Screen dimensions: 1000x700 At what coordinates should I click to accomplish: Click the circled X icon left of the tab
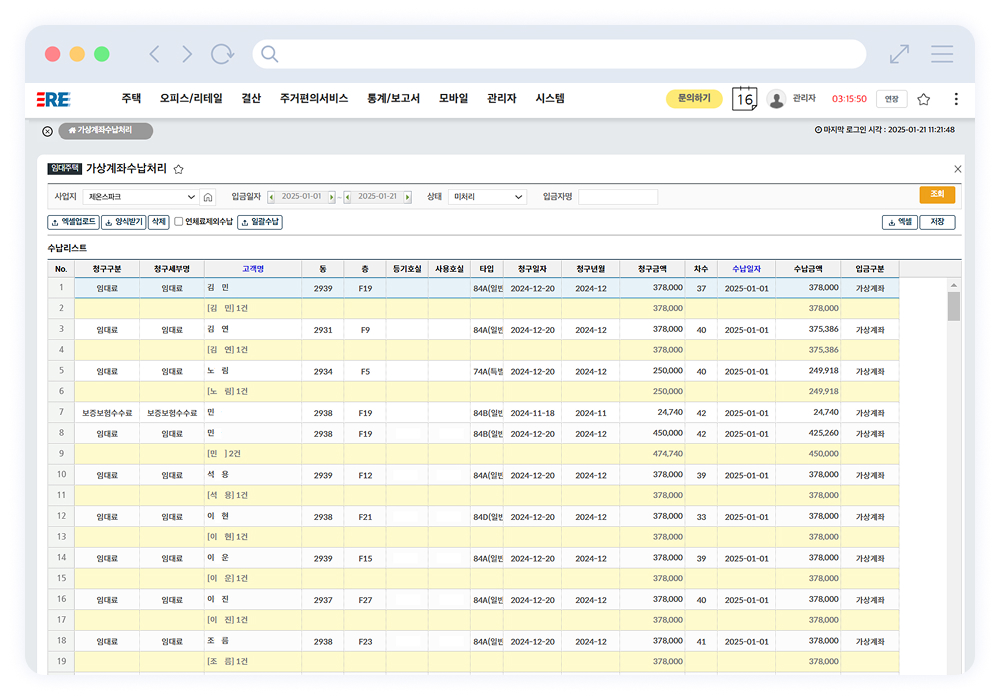click(47, 131)
